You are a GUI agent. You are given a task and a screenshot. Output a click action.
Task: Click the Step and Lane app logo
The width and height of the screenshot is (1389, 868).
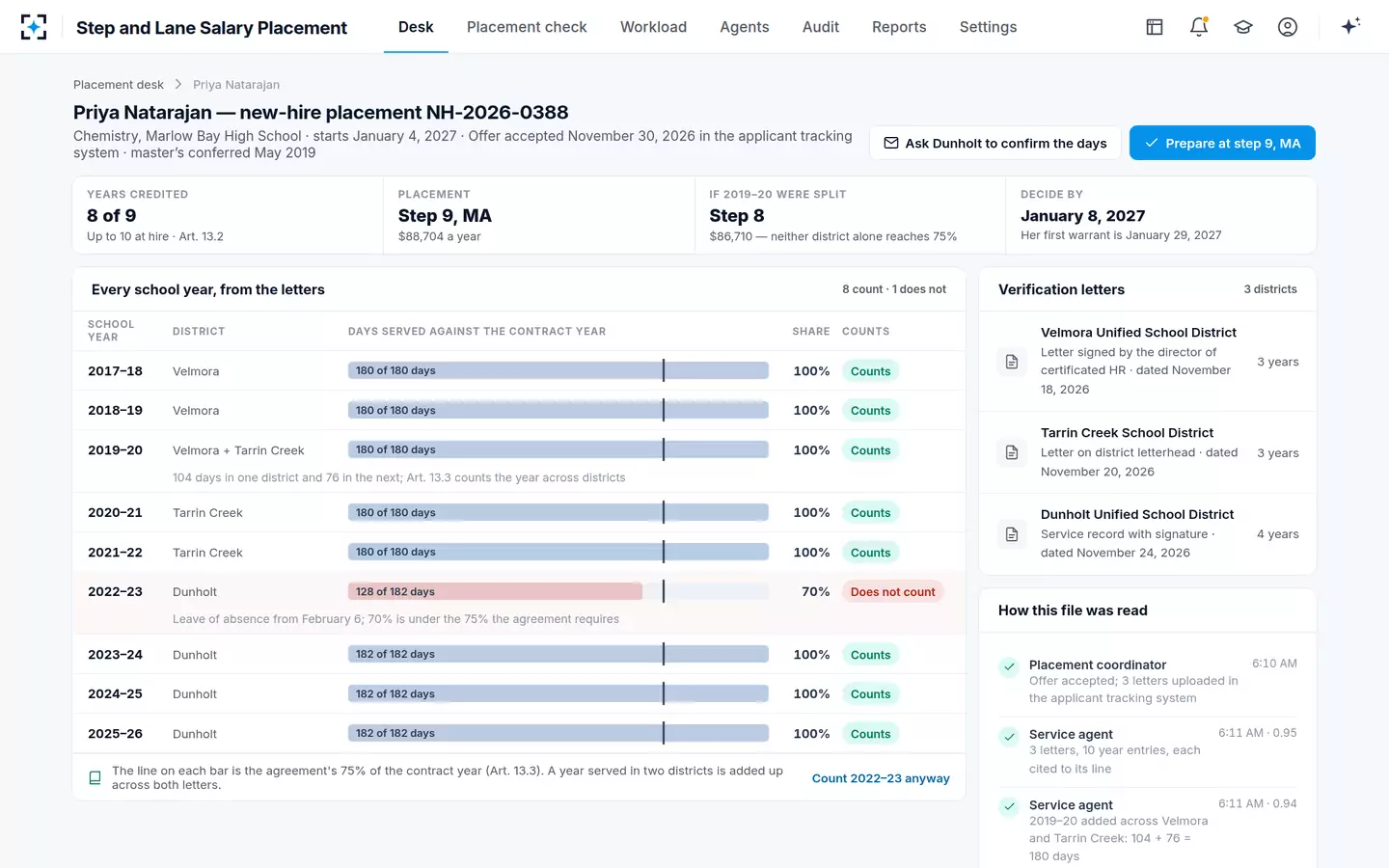[34, 27]
